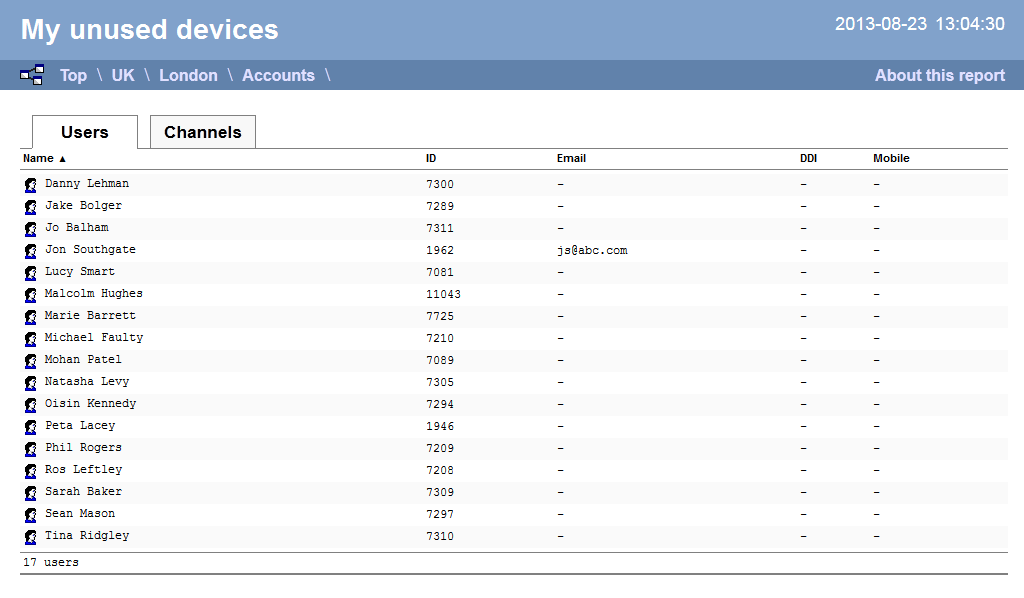
Task: Switch to the Users tab
Action: point(85,131)
